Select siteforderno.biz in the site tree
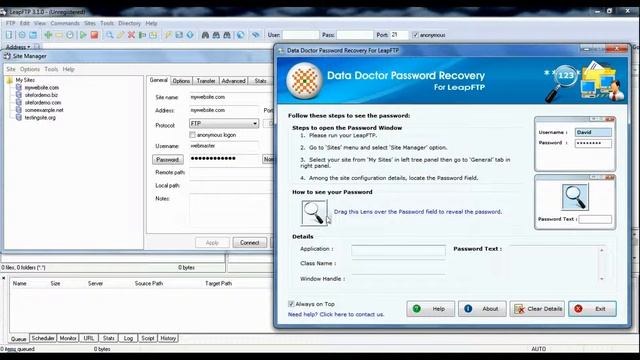 click(41, 95)
